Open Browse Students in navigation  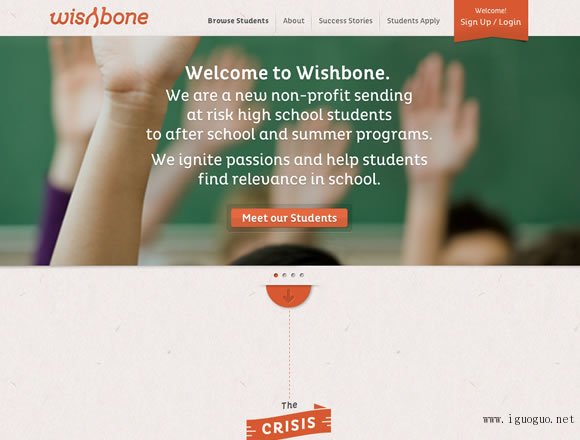click(238, 21)
